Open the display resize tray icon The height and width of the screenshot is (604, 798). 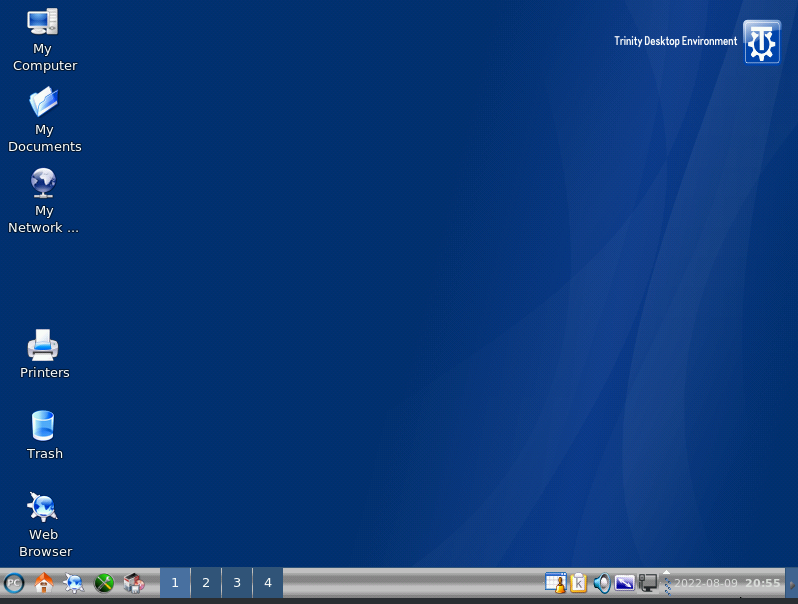coord(625,583)
